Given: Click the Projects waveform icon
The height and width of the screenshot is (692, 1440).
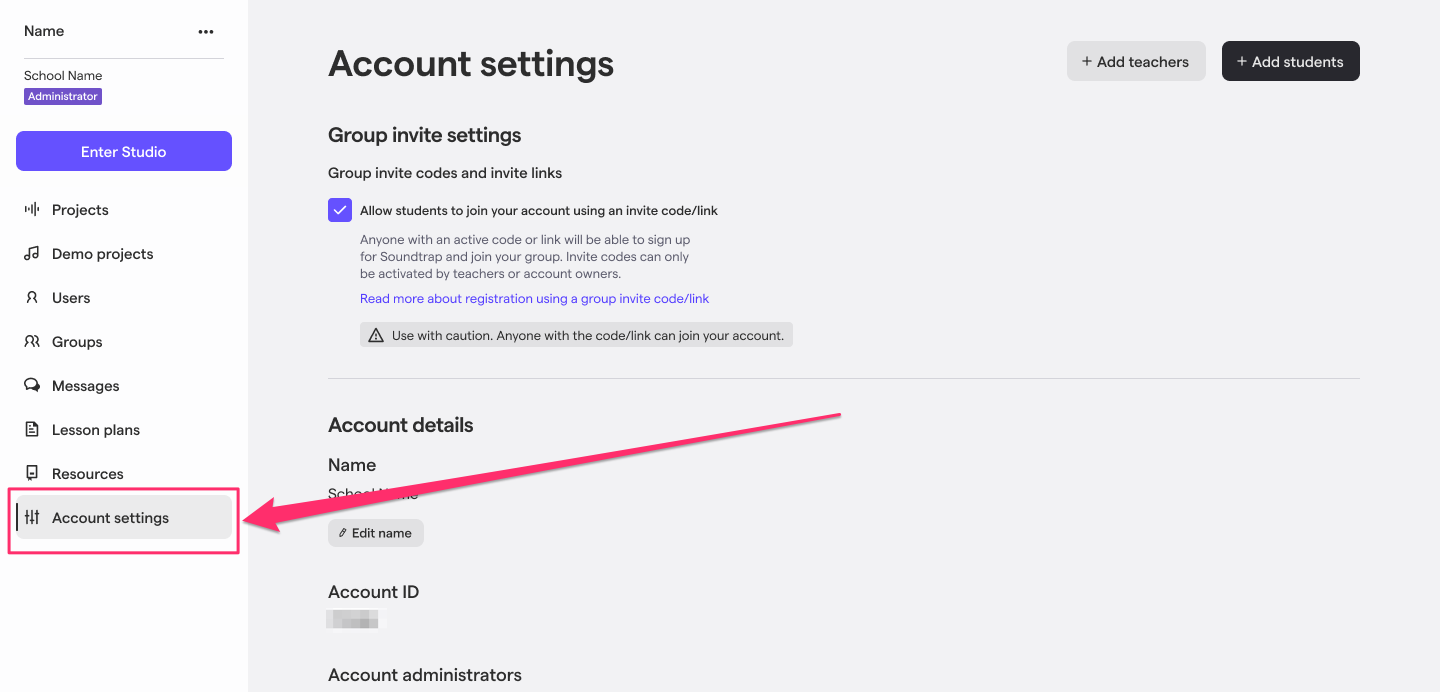Looking at the screenshot, I should tap(32, 210).
